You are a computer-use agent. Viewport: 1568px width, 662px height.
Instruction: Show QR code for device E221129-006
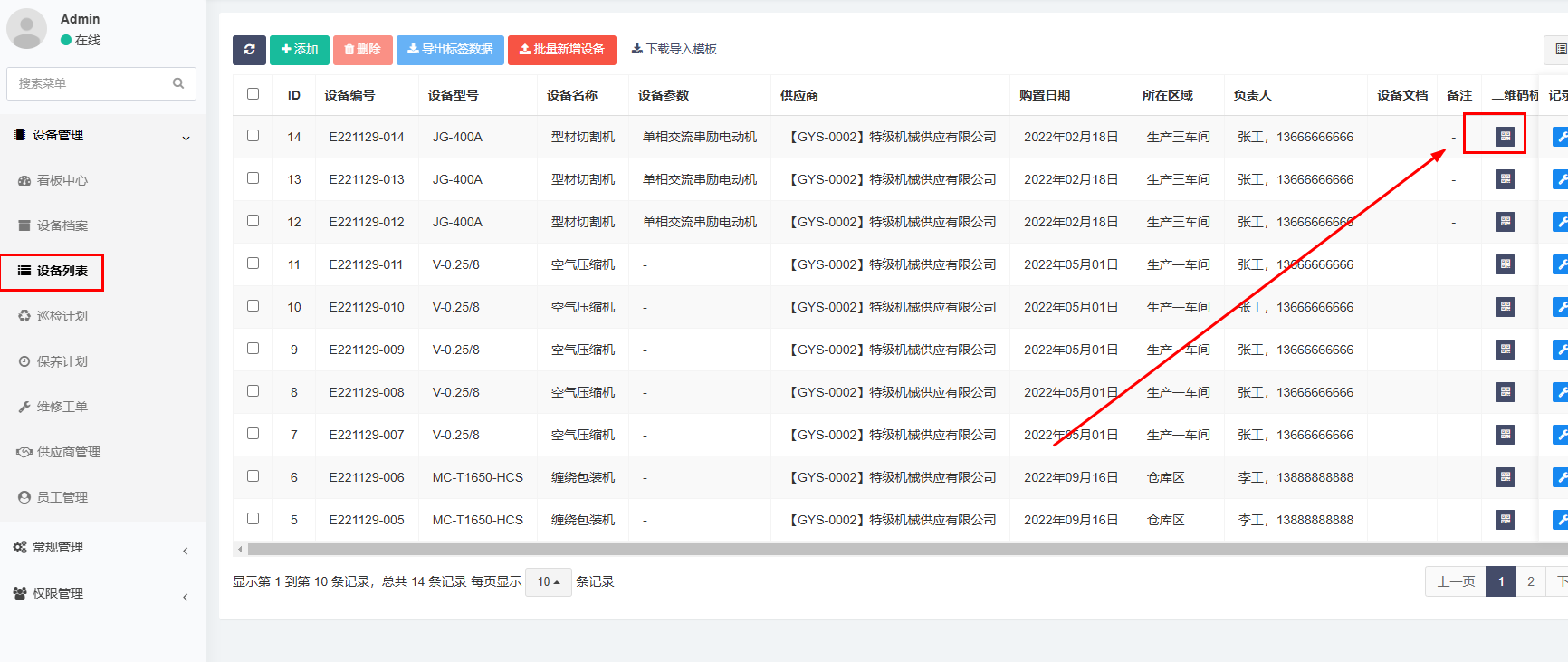coord(1506,477)
